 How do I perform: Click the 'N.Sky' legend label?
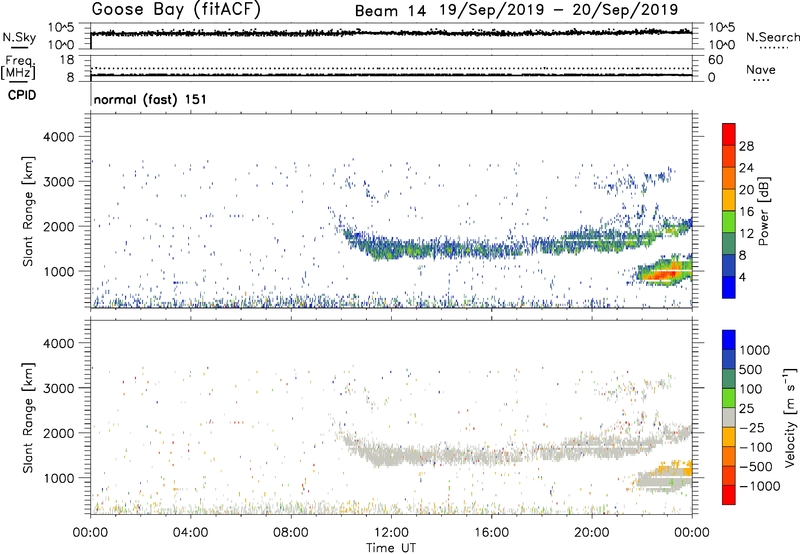point(19,37)
